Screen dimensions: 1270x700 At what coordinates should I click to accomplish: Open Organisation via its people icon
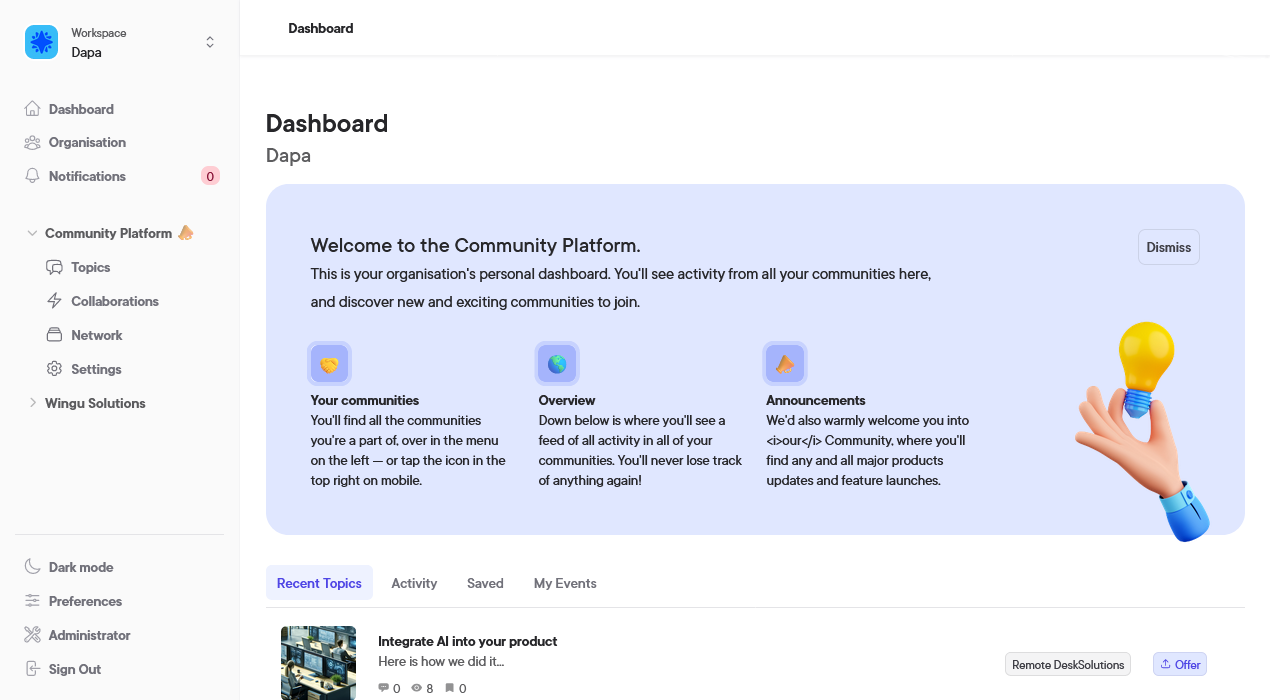(x=33, y=143)
